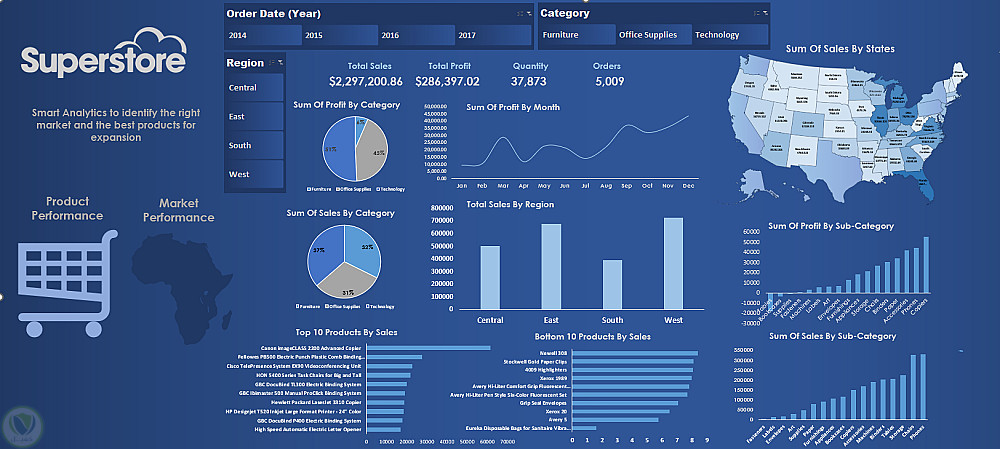
Task: Toggle multi-select on the Order Date slicer
Action: click(519, 13)
